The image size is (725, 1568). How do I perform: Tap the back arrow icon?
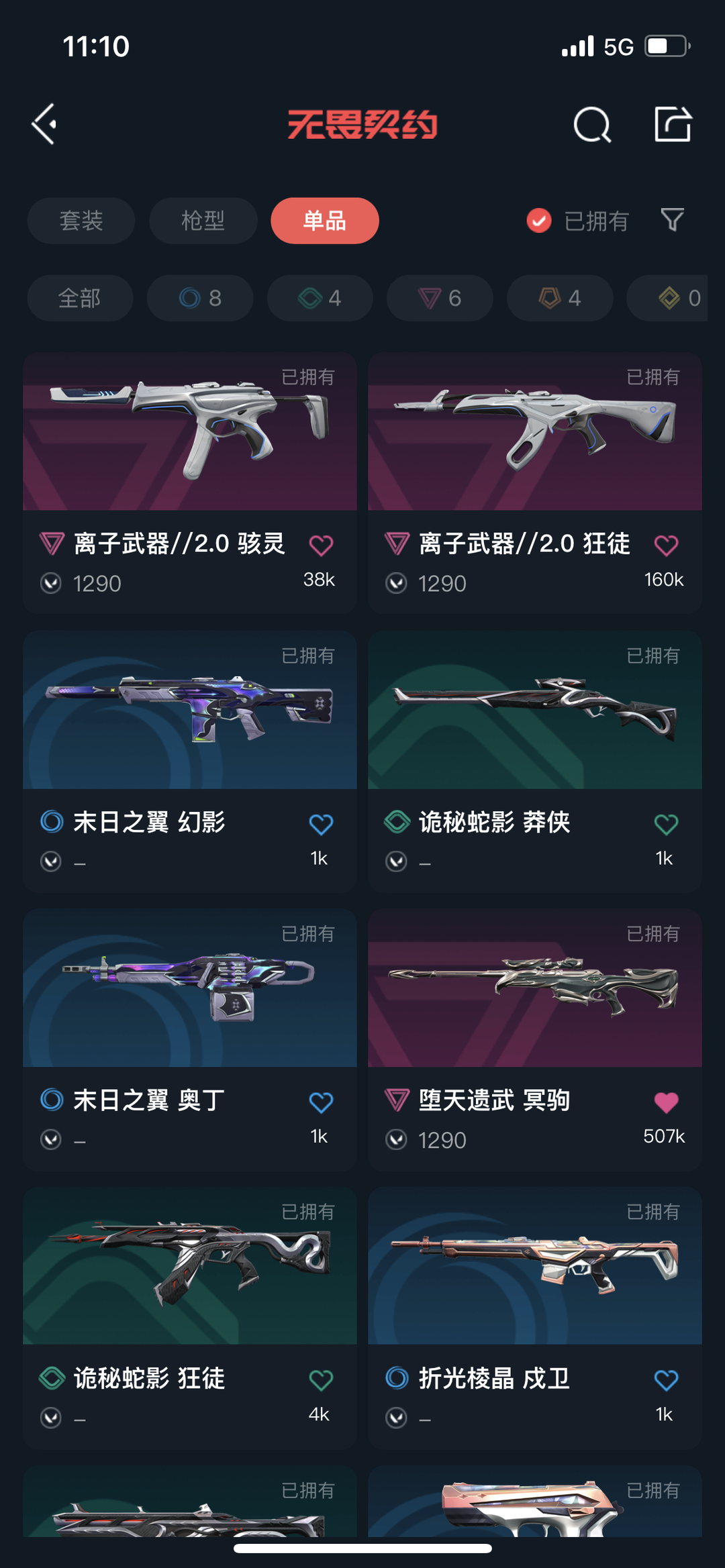pyautogui.click(x=44, y=124)
